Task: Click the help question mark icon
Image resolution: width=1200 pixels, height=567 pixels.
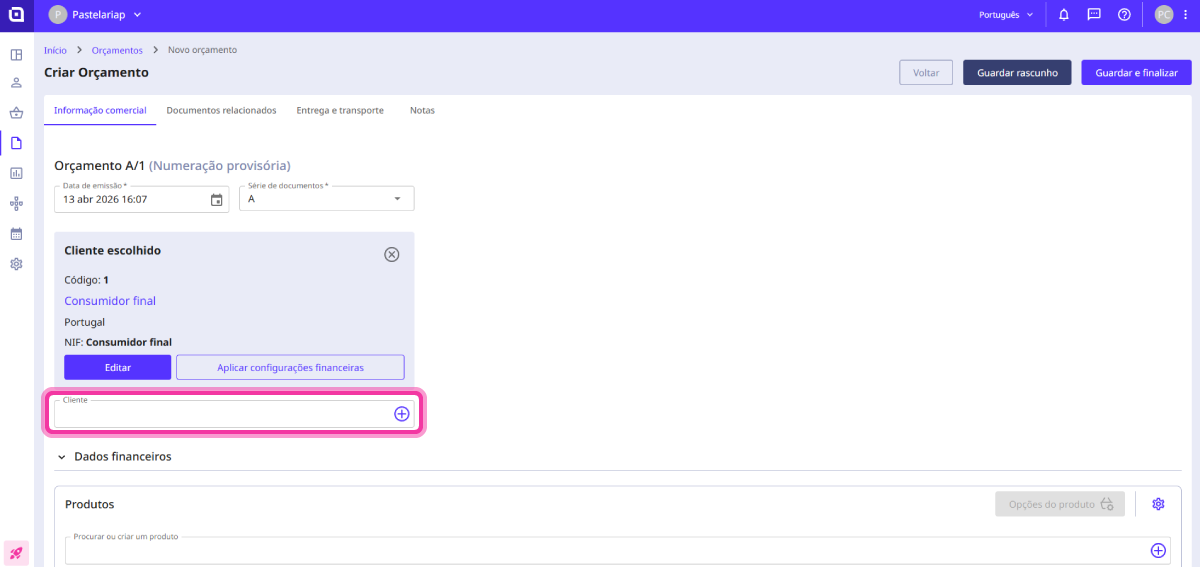Action: (x=1124, y=15)
